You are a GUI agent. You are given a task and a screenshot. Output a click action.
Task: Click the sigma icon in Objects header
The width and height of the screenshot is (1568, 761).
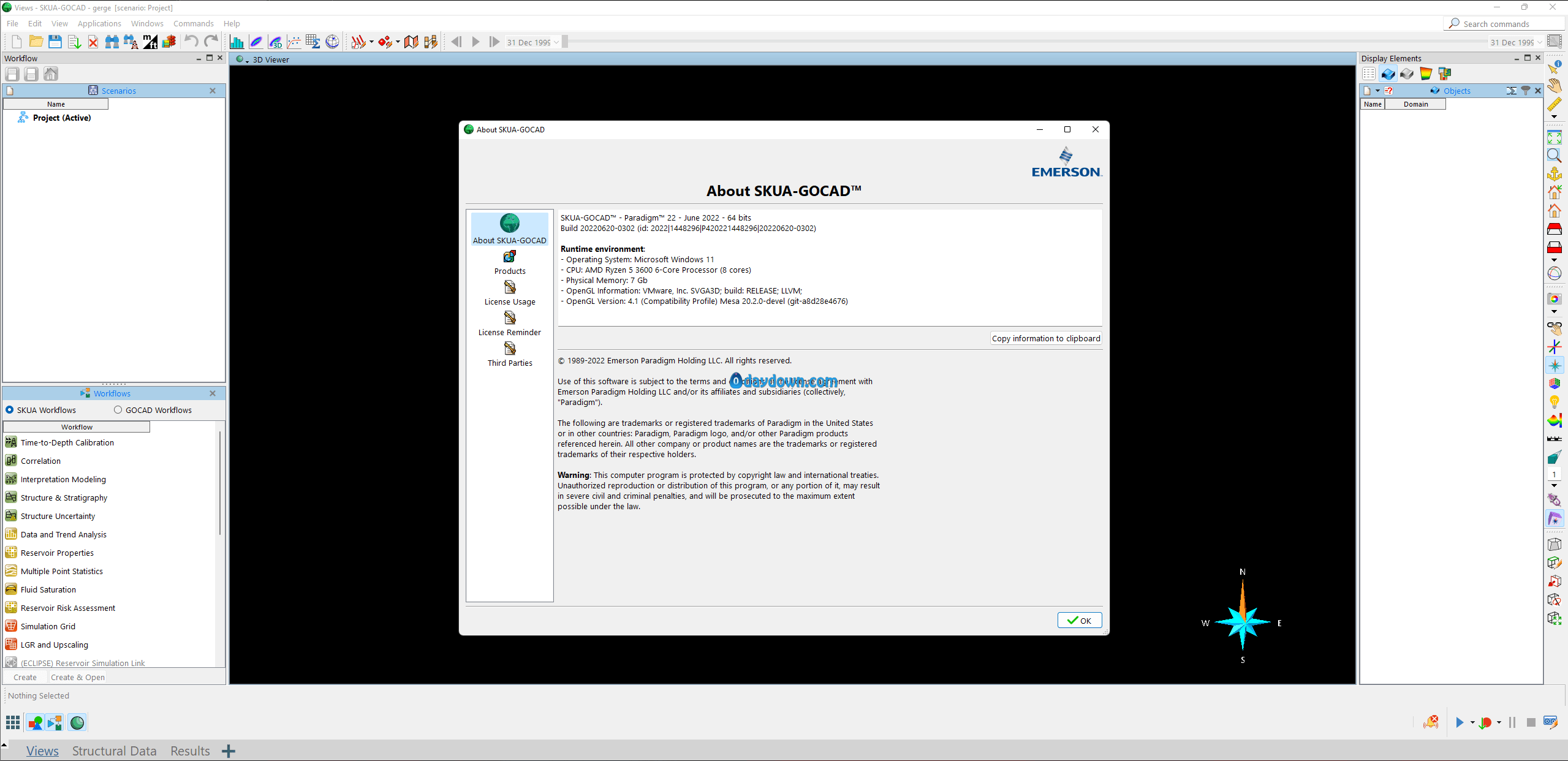pos(1512,91)
